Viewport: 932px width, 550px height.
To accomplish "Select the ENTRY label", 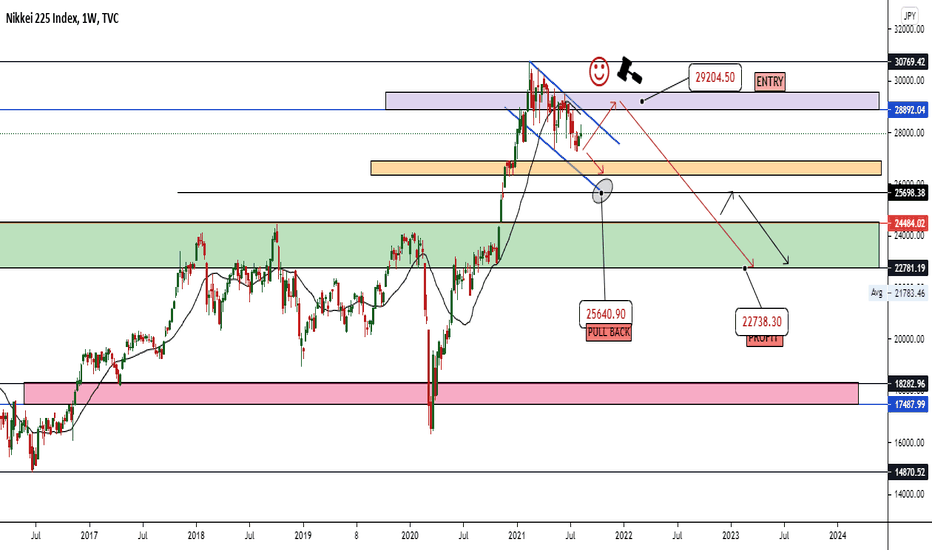I will pyautogui.click(x=770, y=81).
